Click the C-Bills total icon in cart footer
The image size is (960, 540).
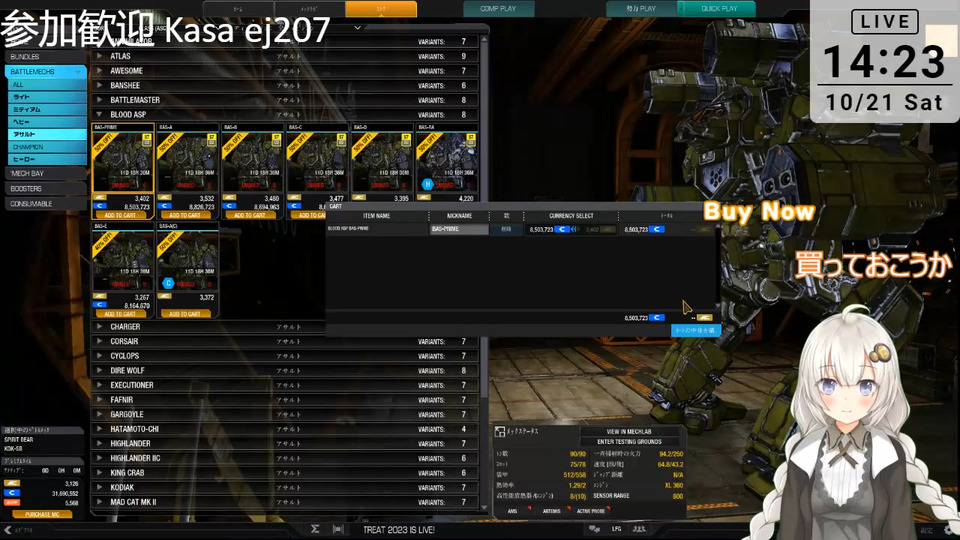coord(657,318)
